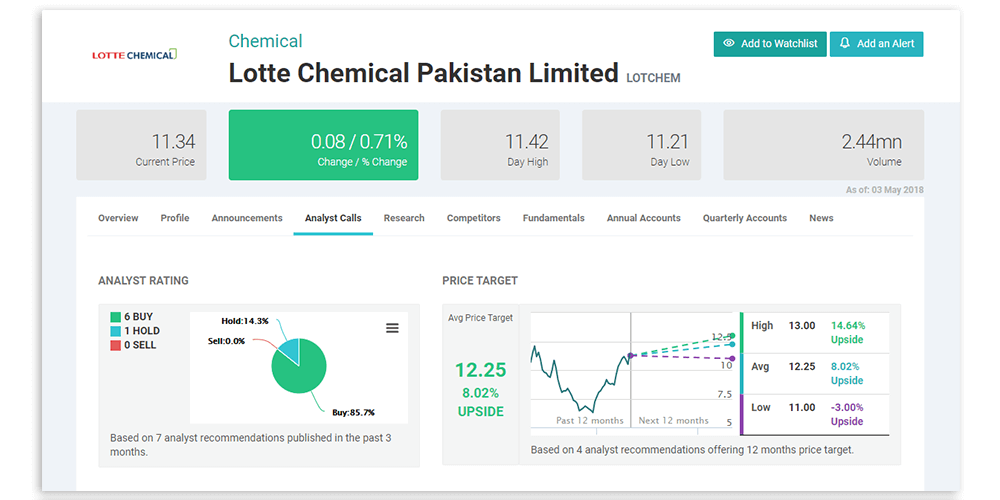Click the High 13.00 price target row

pyautogui.click(x=815, y=332)
